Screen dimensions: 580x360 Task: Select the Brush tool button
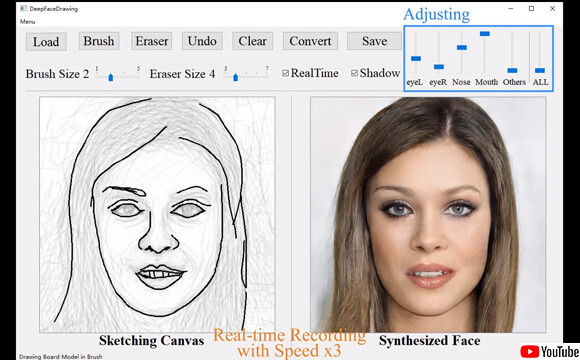click(x=99, y=41)
